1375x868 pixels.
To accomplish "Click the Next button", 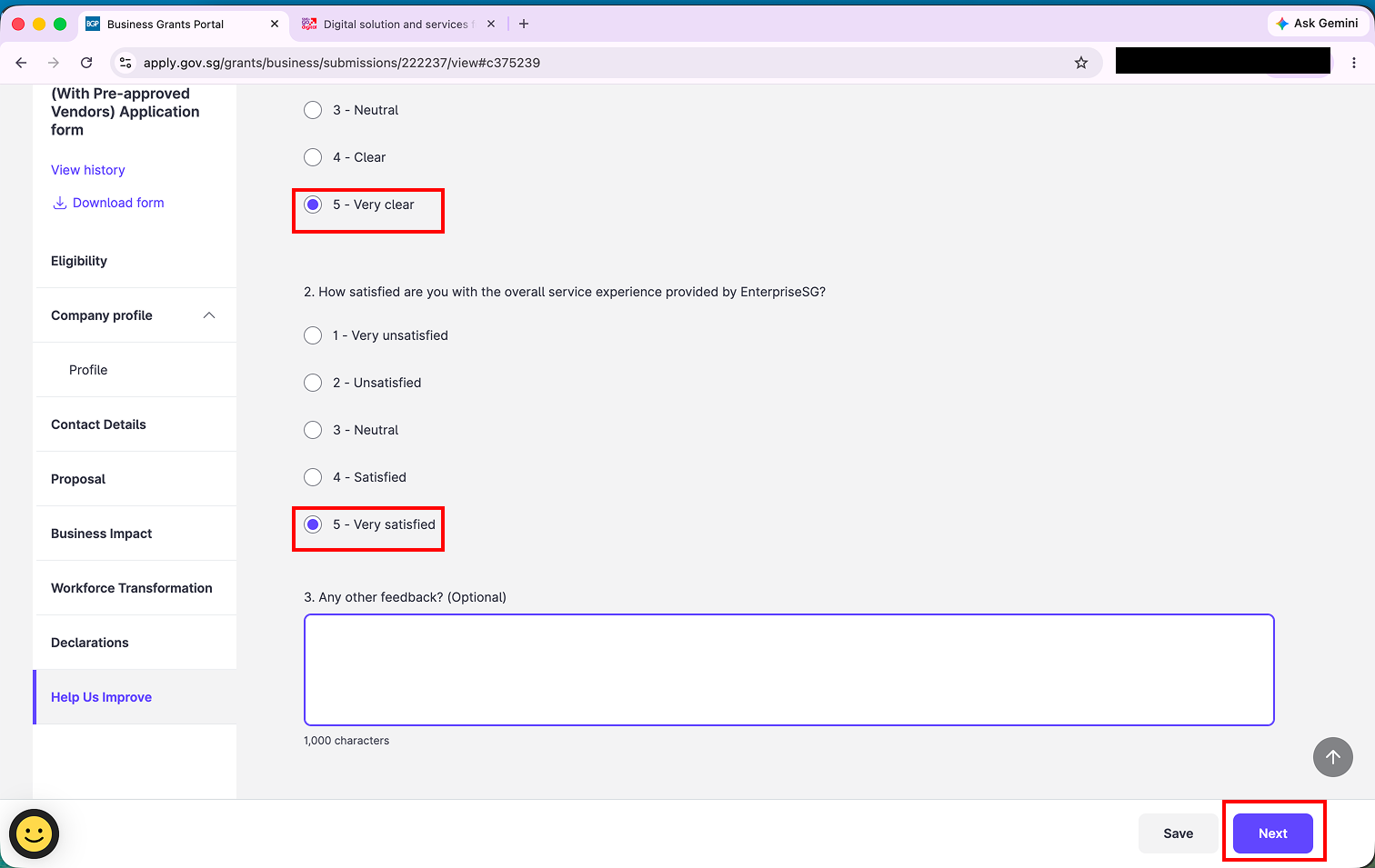I will 1273,833.
